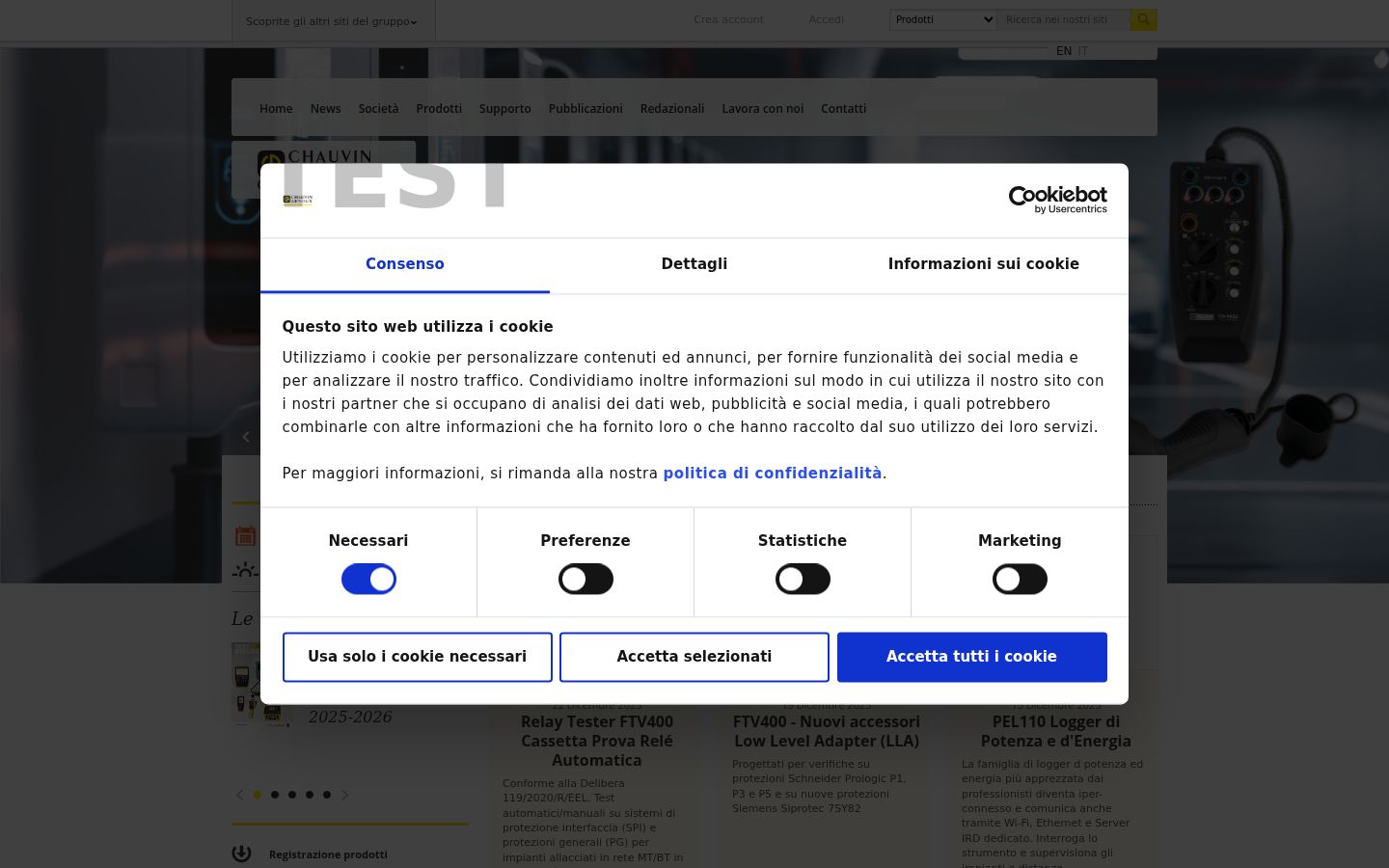The height and width of the screenshot is (868, 1389).
Task: Expand 'Scoprite gli altri siti del gruppo'
Action: pyautogui.click(x=333, y=21)
